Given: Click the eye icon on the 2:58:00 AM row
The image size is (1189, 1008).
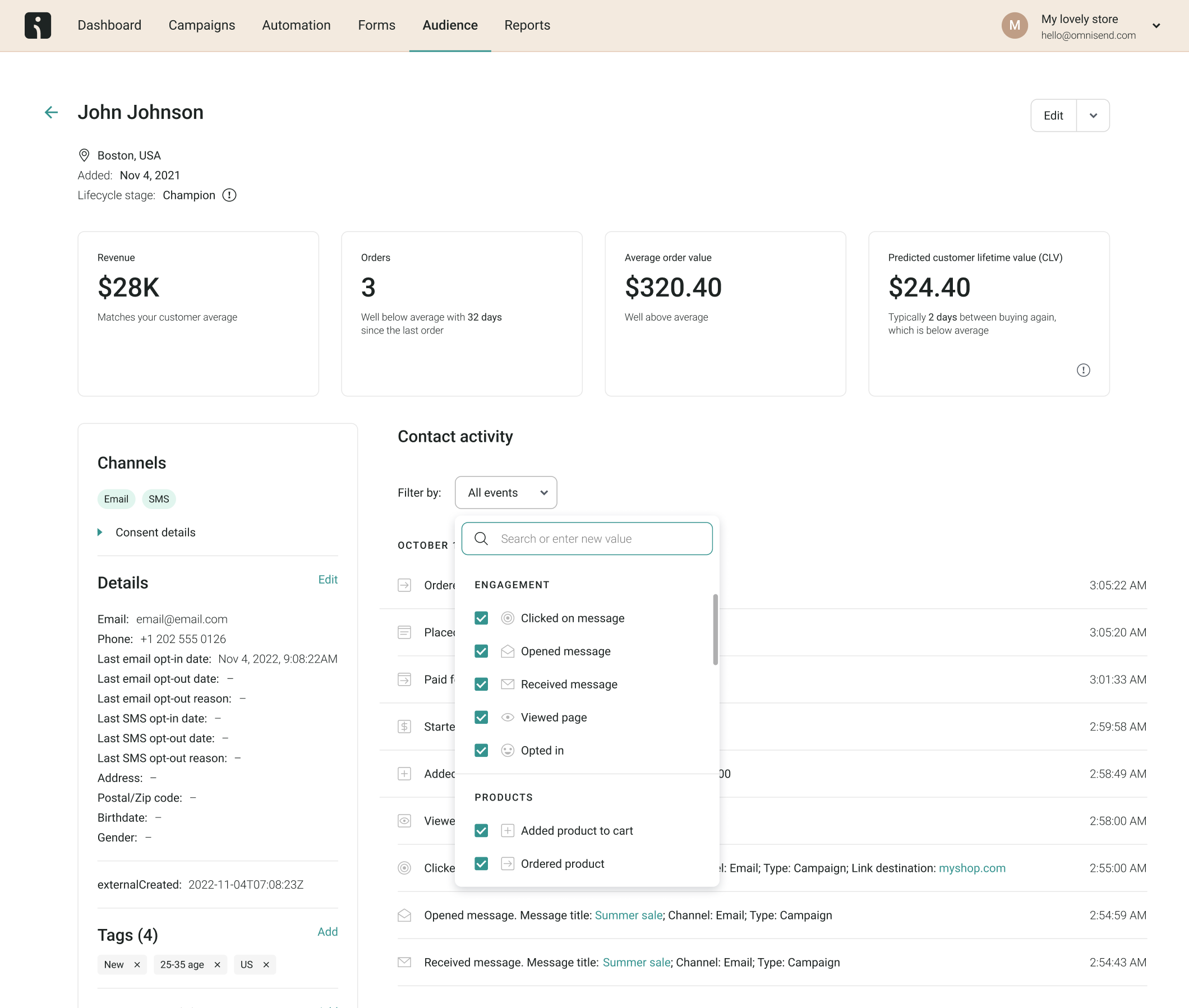Looking at the screenshot, I should 405,821.
